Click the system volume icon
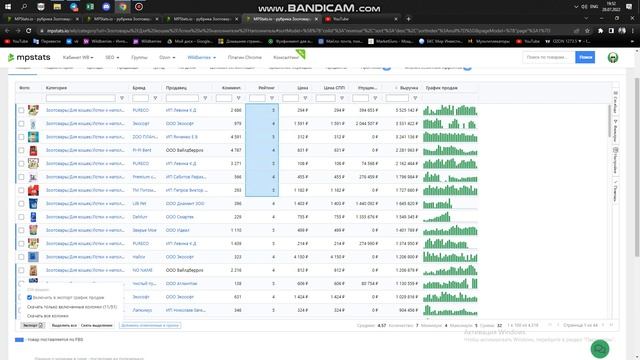The height and width of the screenshot is (360, 640). [584, 7]
